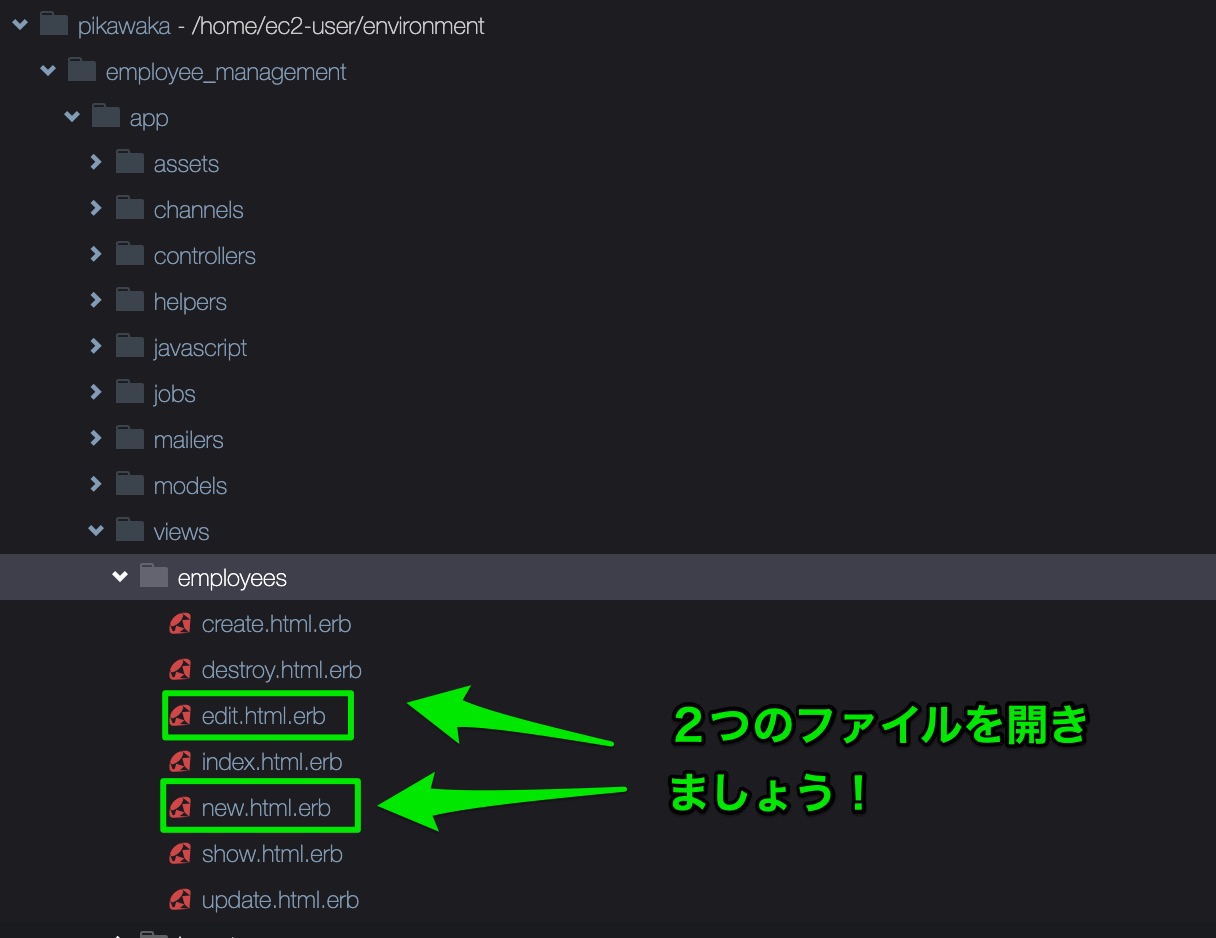1216x938 pixels.
Task: Click the ERB icon next to index.html.erb
Action: pyautogui.click(x=180, y=762)
